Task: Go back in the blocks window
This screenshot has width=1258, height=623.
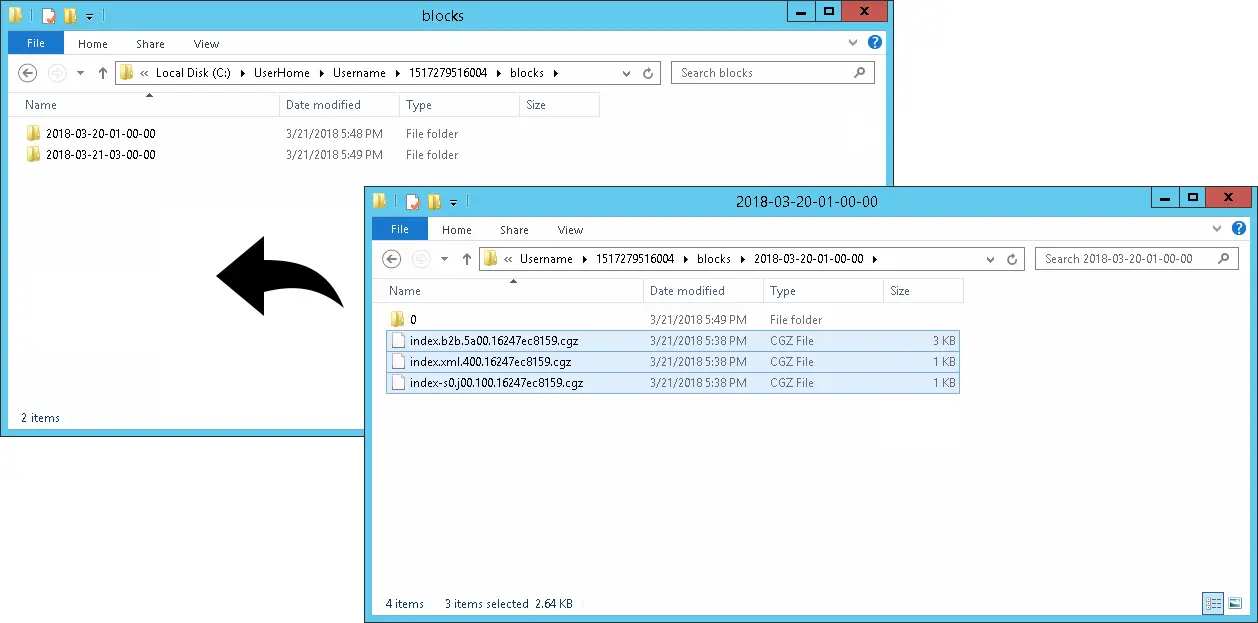Action: (x=27, y=72)
